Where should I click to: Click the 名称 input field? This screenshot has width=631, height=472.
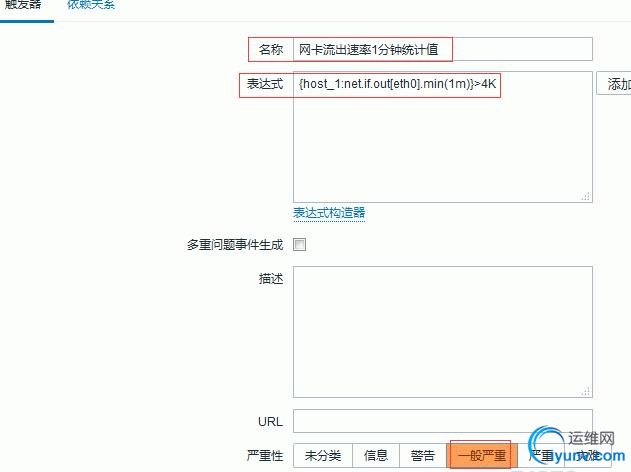coord(443,49)
